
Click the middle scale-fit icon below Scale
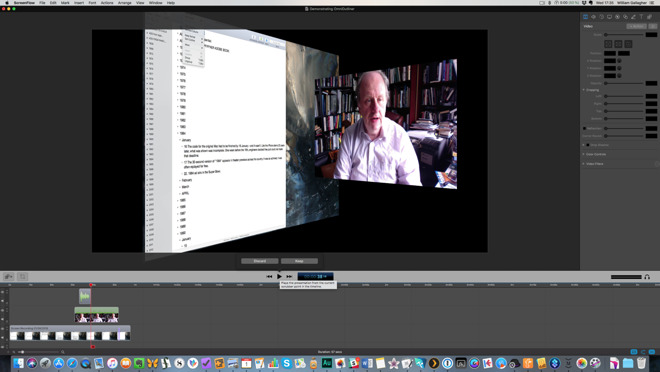pos(618,44)
